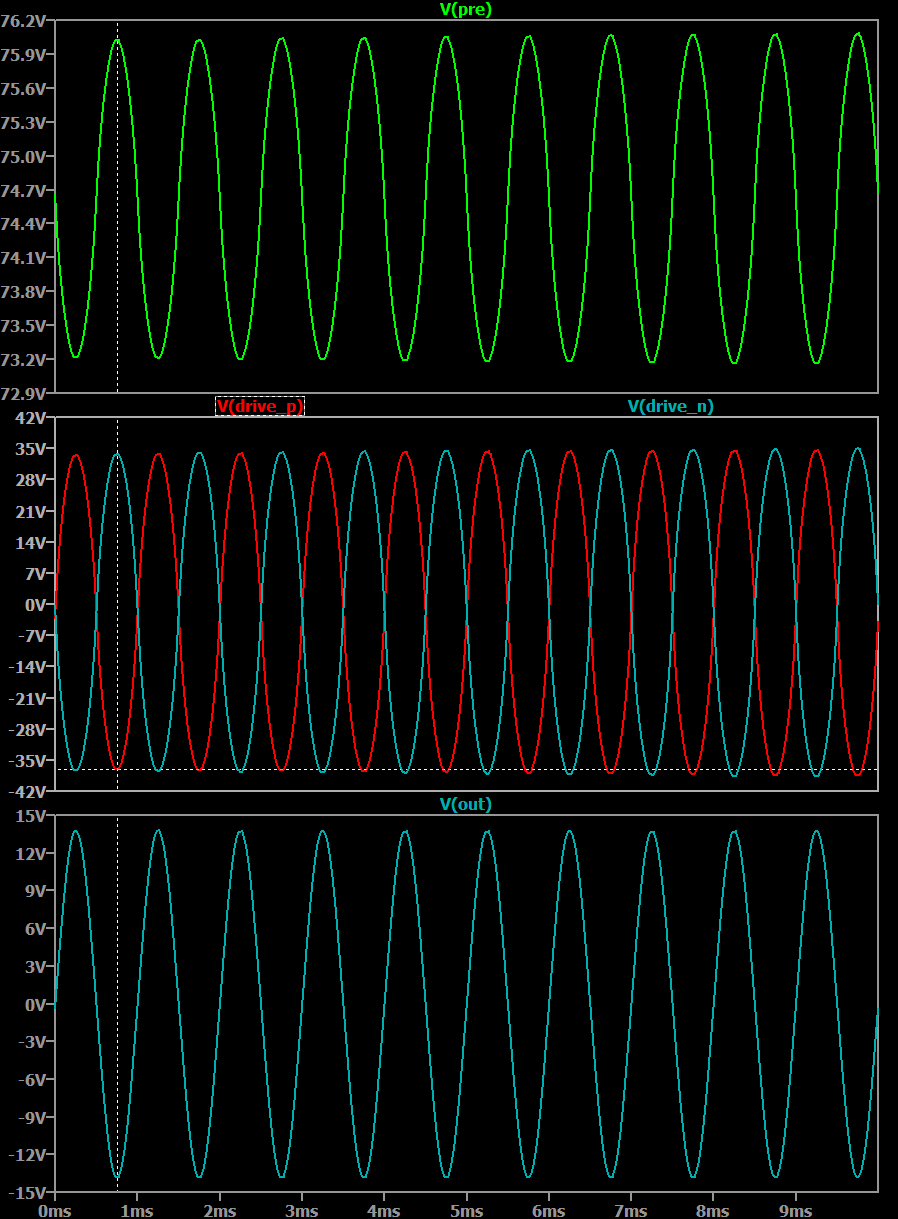Click the -9V axis value
This screenshot has width=898, height=1219.
point(32,1118)
